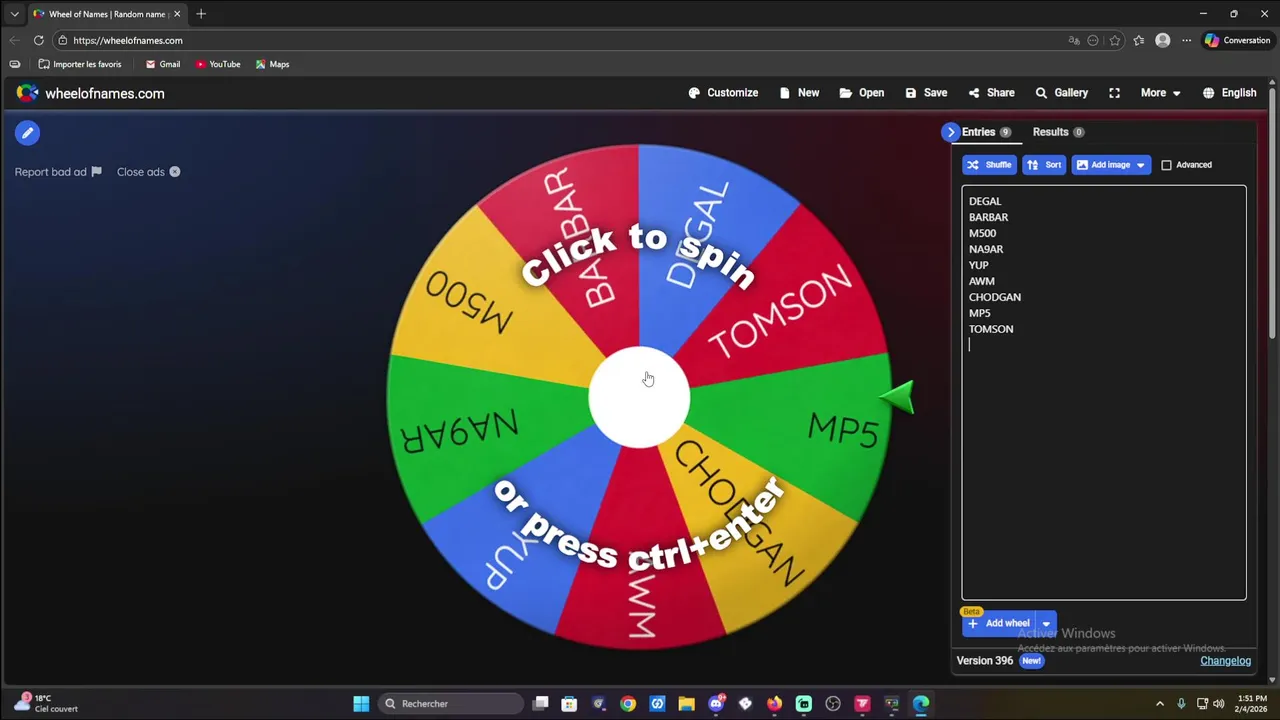
Task: Change language from English
Action: point(1229,93)
